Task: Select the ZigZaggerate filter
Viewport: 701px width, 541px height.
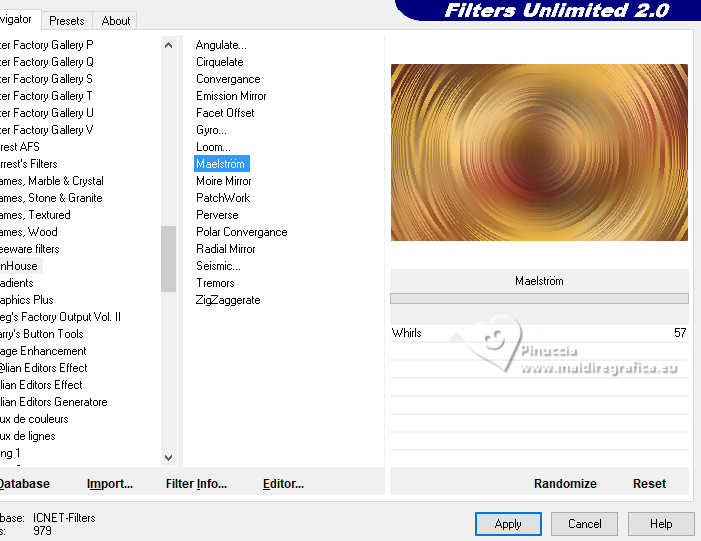Action: click(x=228, y=300)
